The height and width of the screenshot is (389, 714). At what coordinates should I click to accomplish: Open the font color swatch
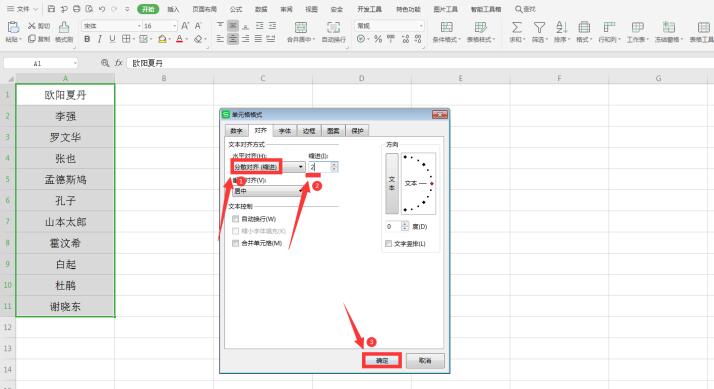pyautogui.click(x=179, y=39)
